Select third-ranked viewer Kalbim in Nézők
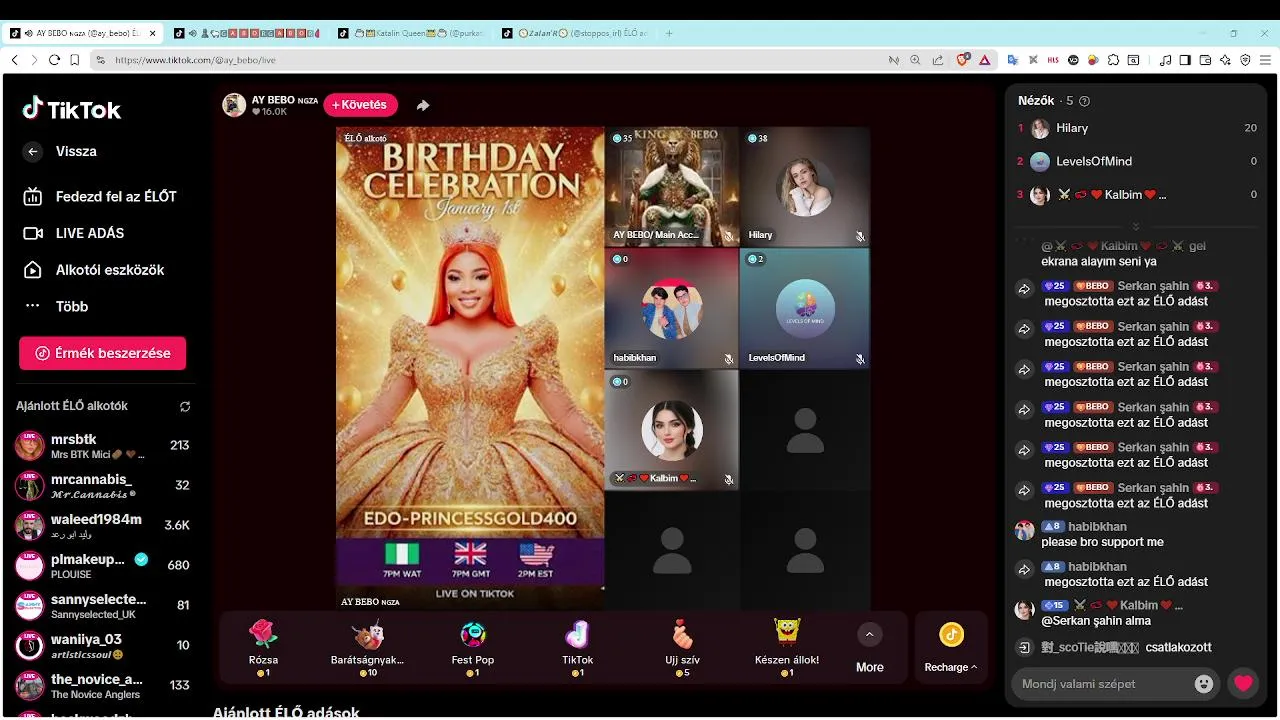 [x=1138, y=195]
